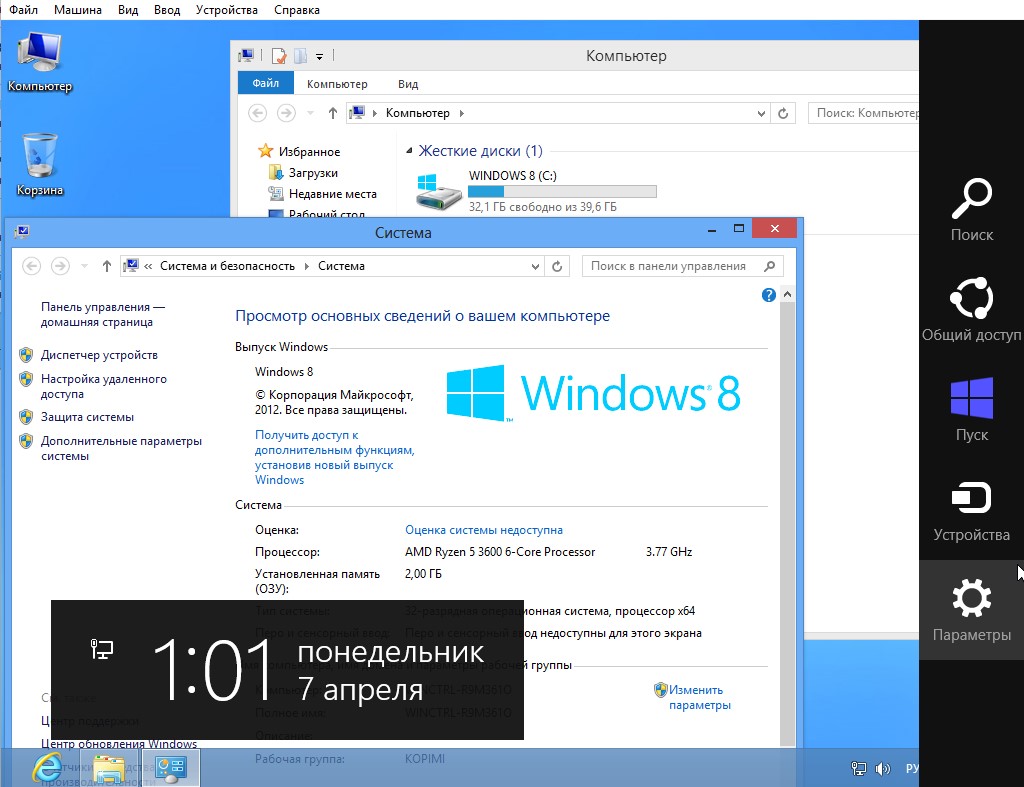Click the volume speaker tray icon
This screenshot has width=1024, height=787.
[882, 769]
